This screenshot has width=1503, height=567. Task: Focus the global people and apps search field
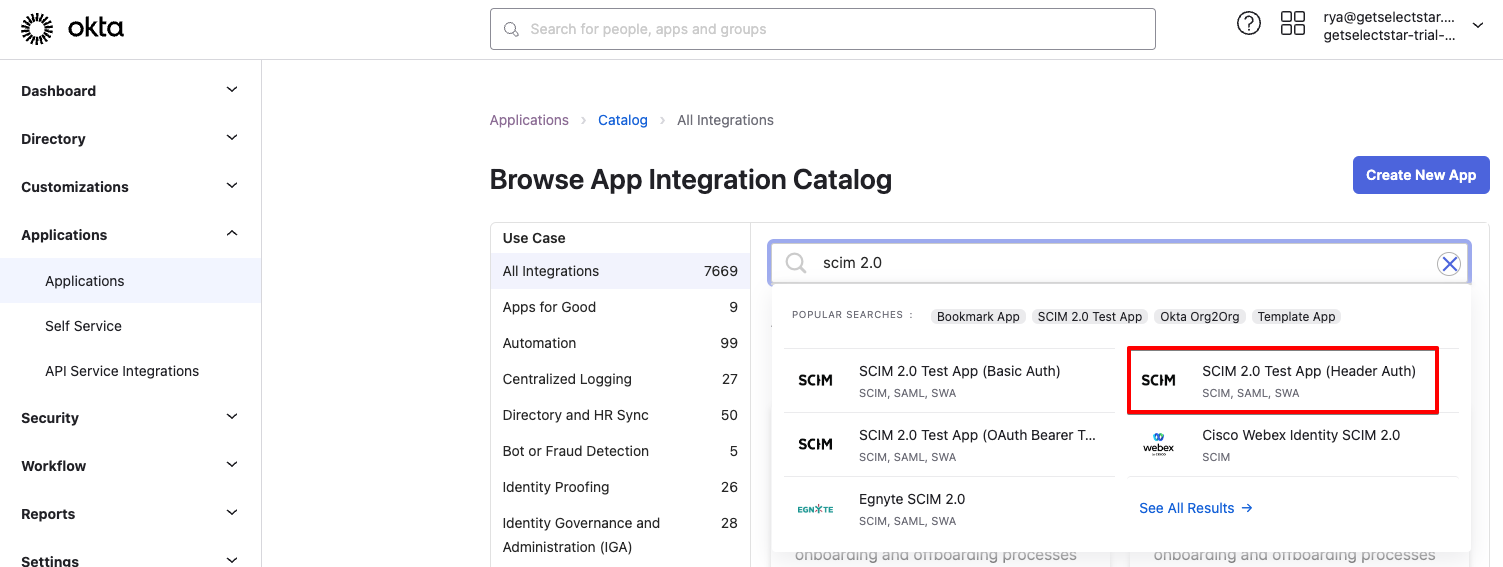[x=822, y=29]
